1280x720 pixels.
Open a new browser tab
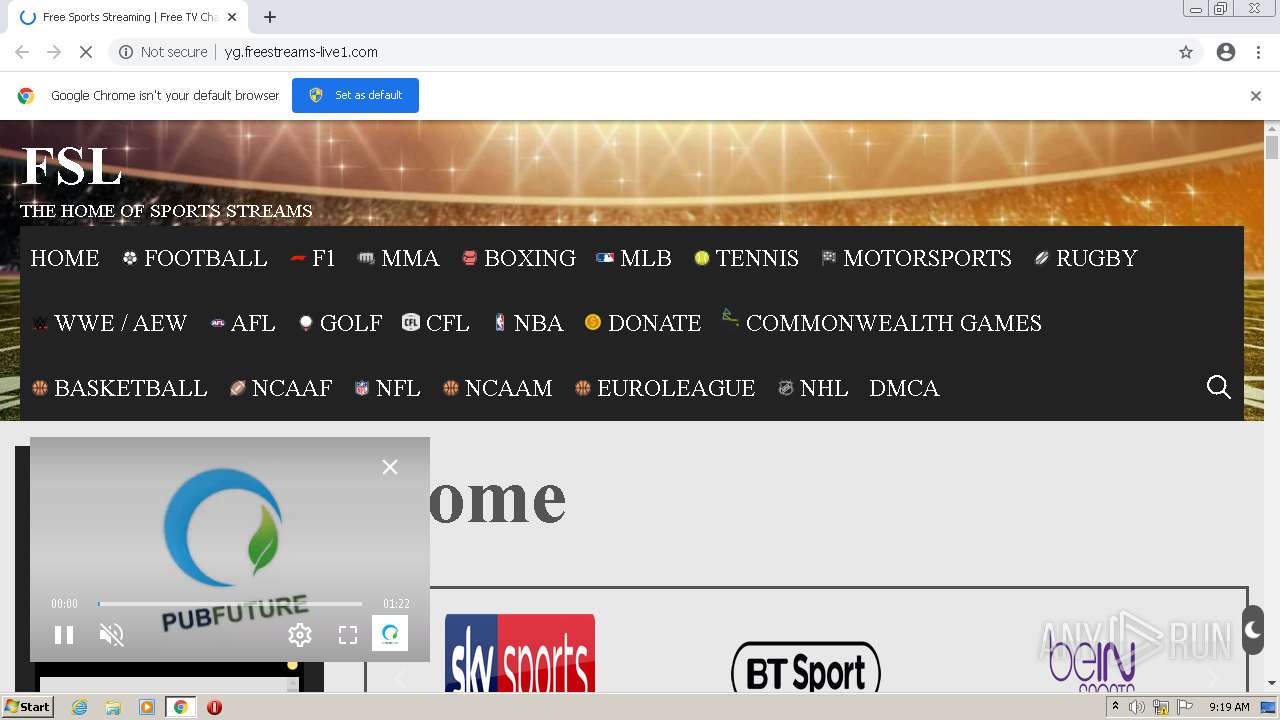pyautogui.click(x=270, y=17)
